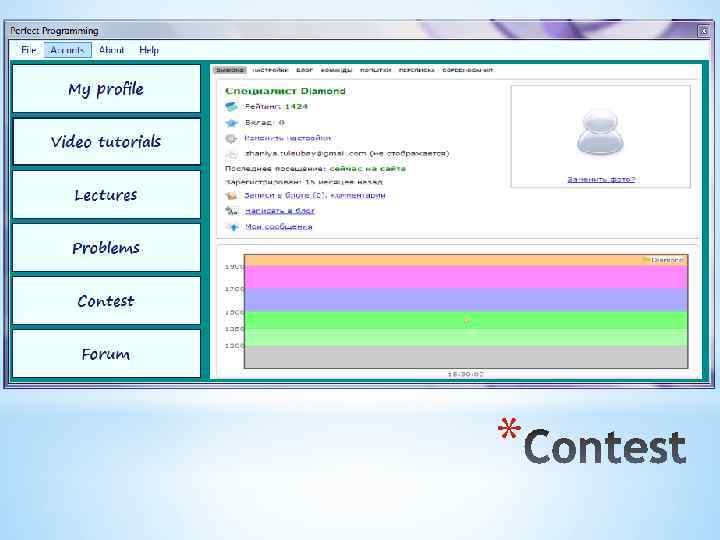Open the Accounts menu
The image size is (720, 540).
pos(68,50)
